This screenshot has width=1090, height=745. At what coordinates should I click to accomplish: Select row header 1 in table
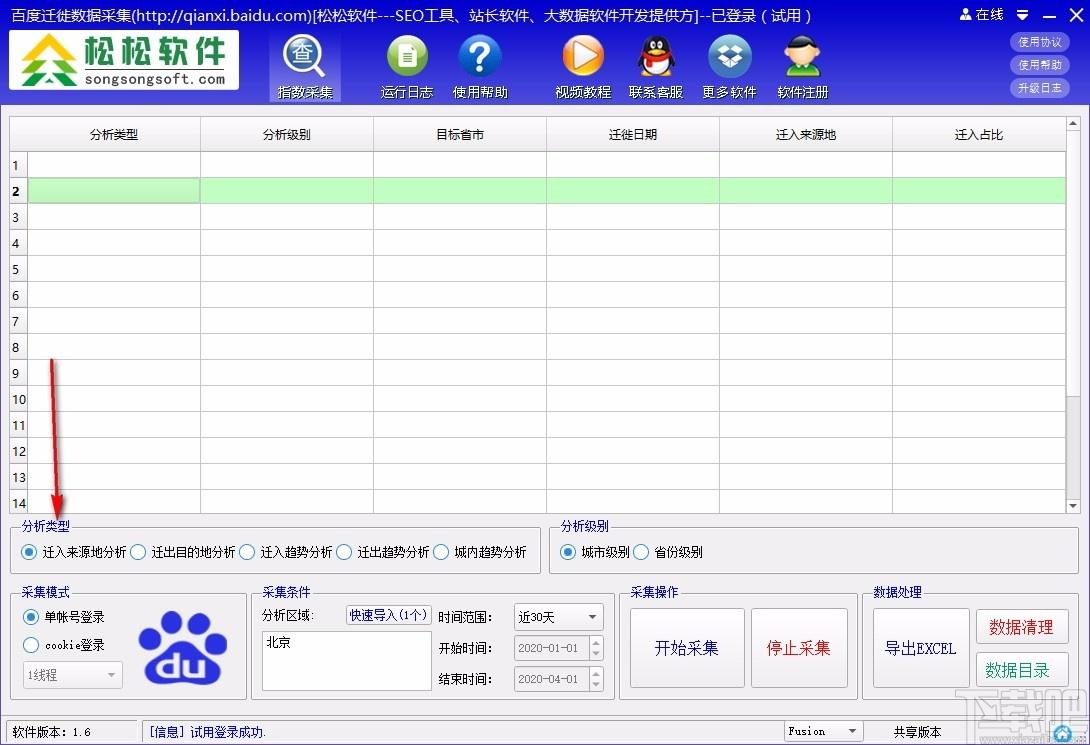point(18,165)
